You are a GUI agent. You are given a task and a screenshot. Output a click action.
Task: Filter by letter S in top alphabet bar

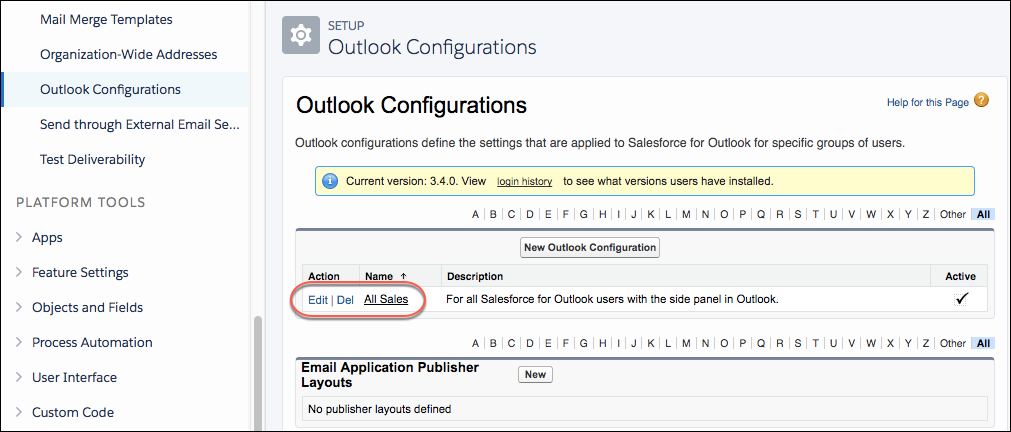click(x=798, y=214)
